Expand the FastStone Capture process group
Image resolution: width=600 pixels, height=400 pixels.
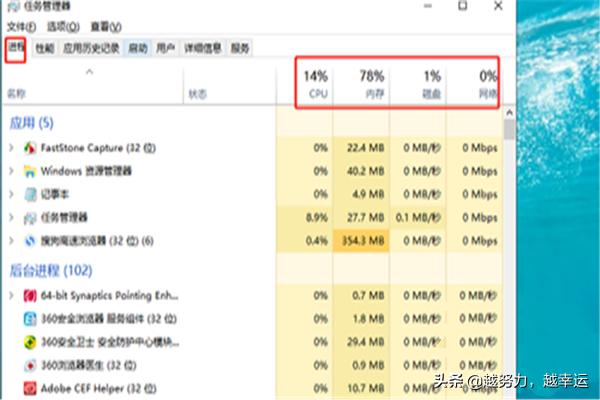click(11, 148)
